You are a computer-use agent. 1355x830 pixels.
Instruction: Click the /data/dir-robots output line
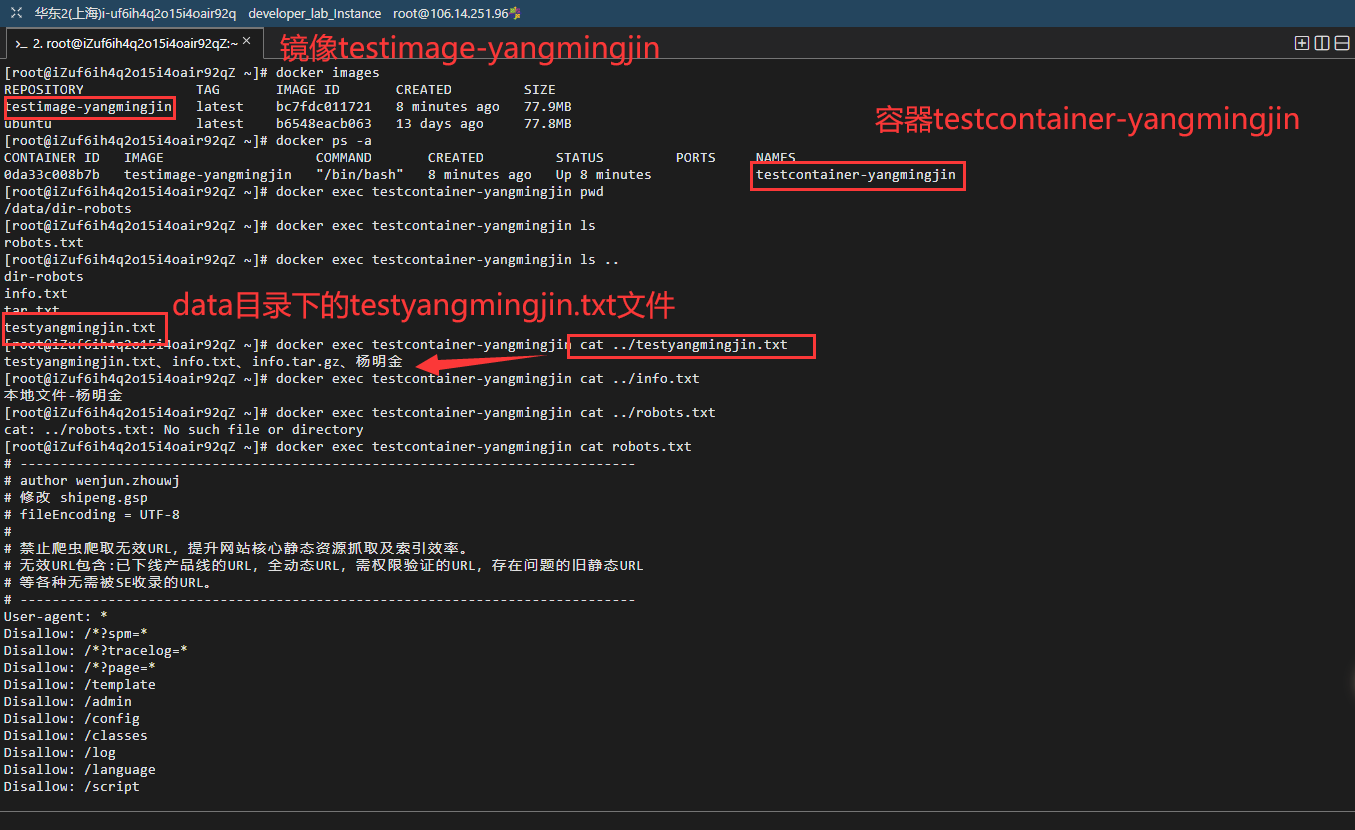point(68,209)
